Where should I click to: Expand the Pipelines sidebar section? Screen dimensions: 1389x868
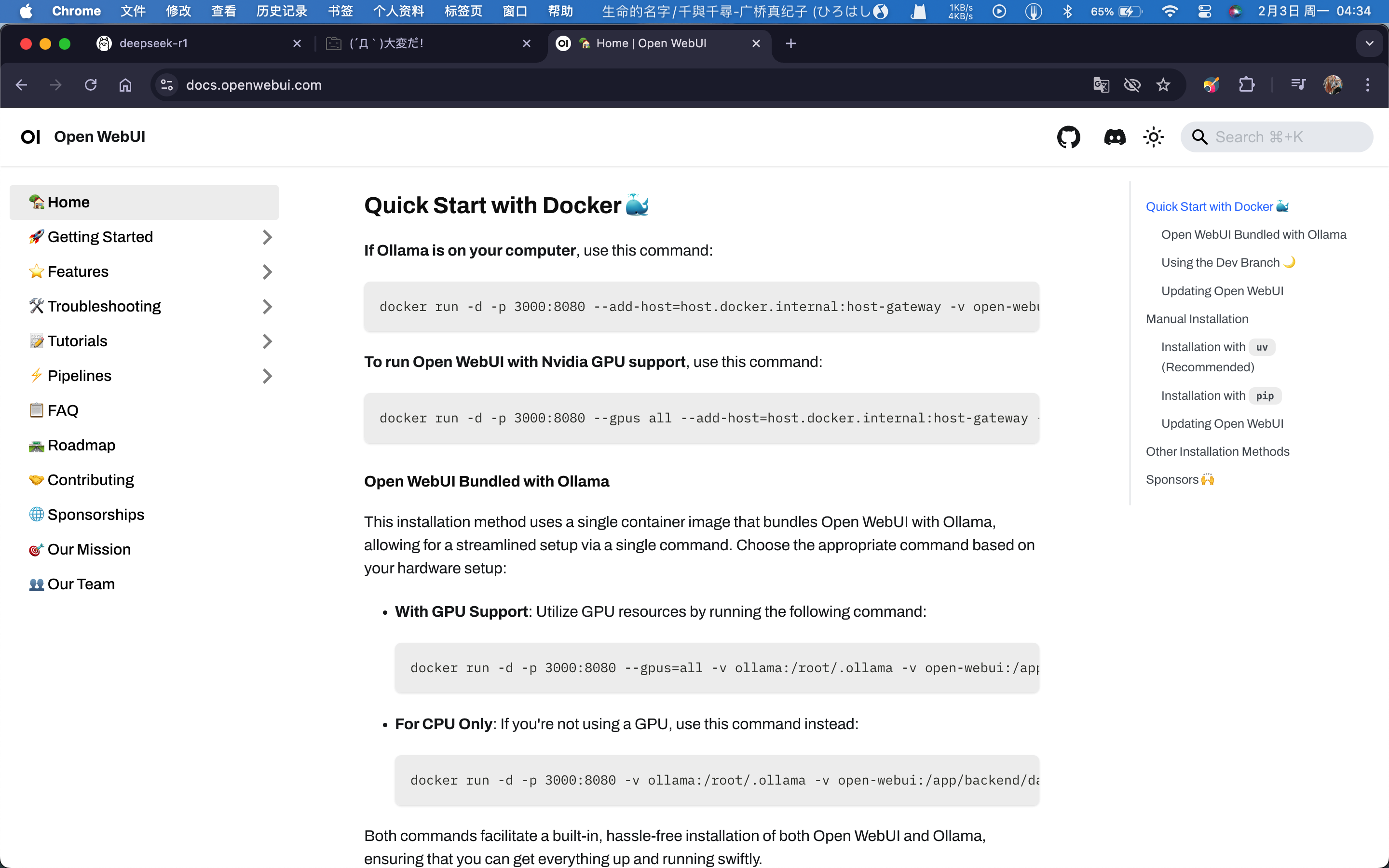[x=267, y=376]
